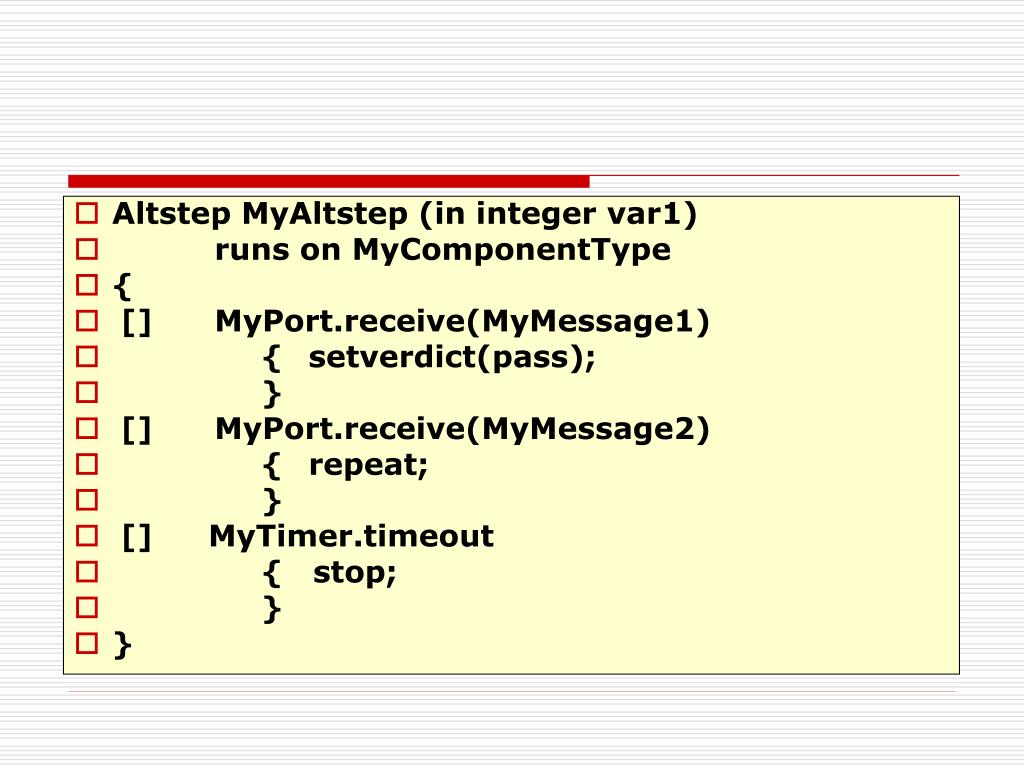Image resolution: width=1024 pixels, height=768 pixels.
Task: Click the setverdict(pass); statement
Action: point(452,358)
